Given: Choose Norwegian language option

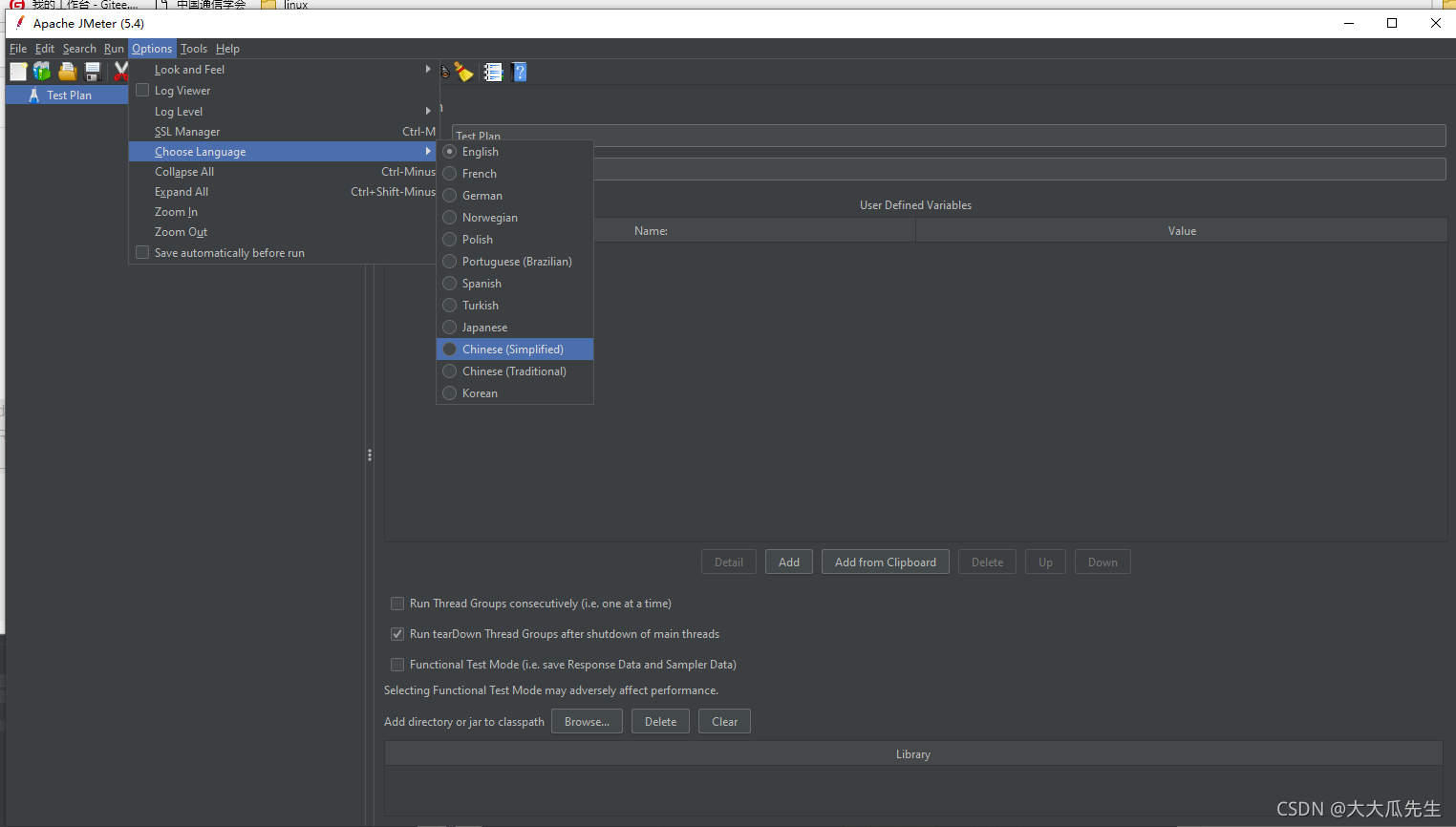Looking at the screenshot, I should [x=515, y=218].
